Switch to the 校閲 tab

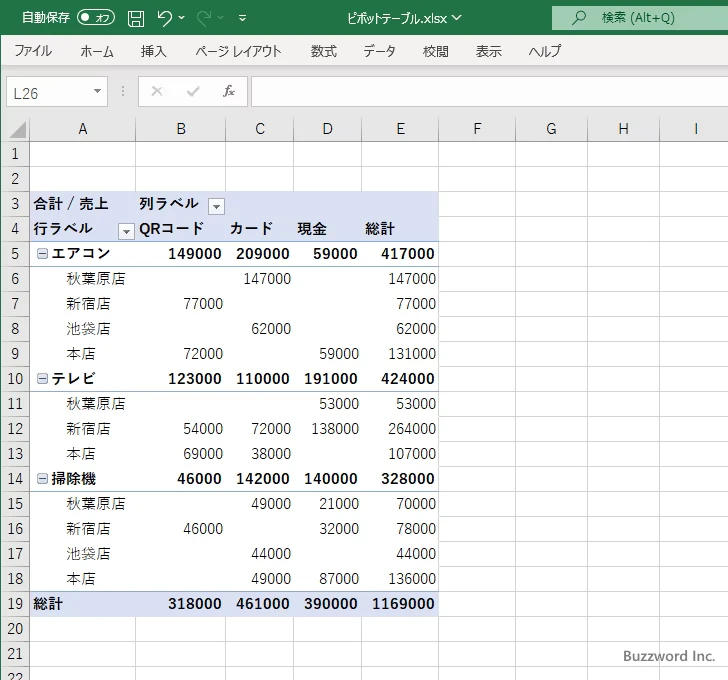436,51
